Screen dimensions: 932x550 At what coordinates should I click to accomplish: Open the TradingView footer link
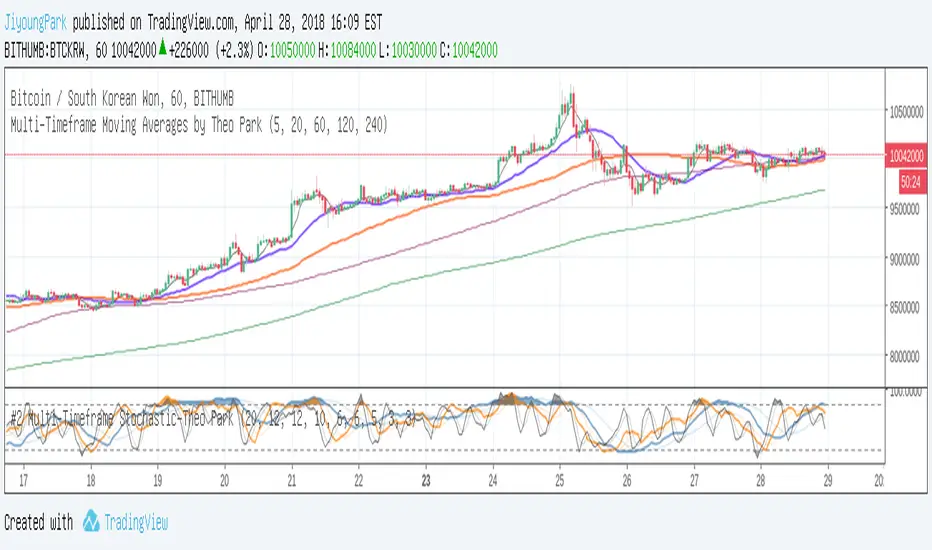pos(136,523)
